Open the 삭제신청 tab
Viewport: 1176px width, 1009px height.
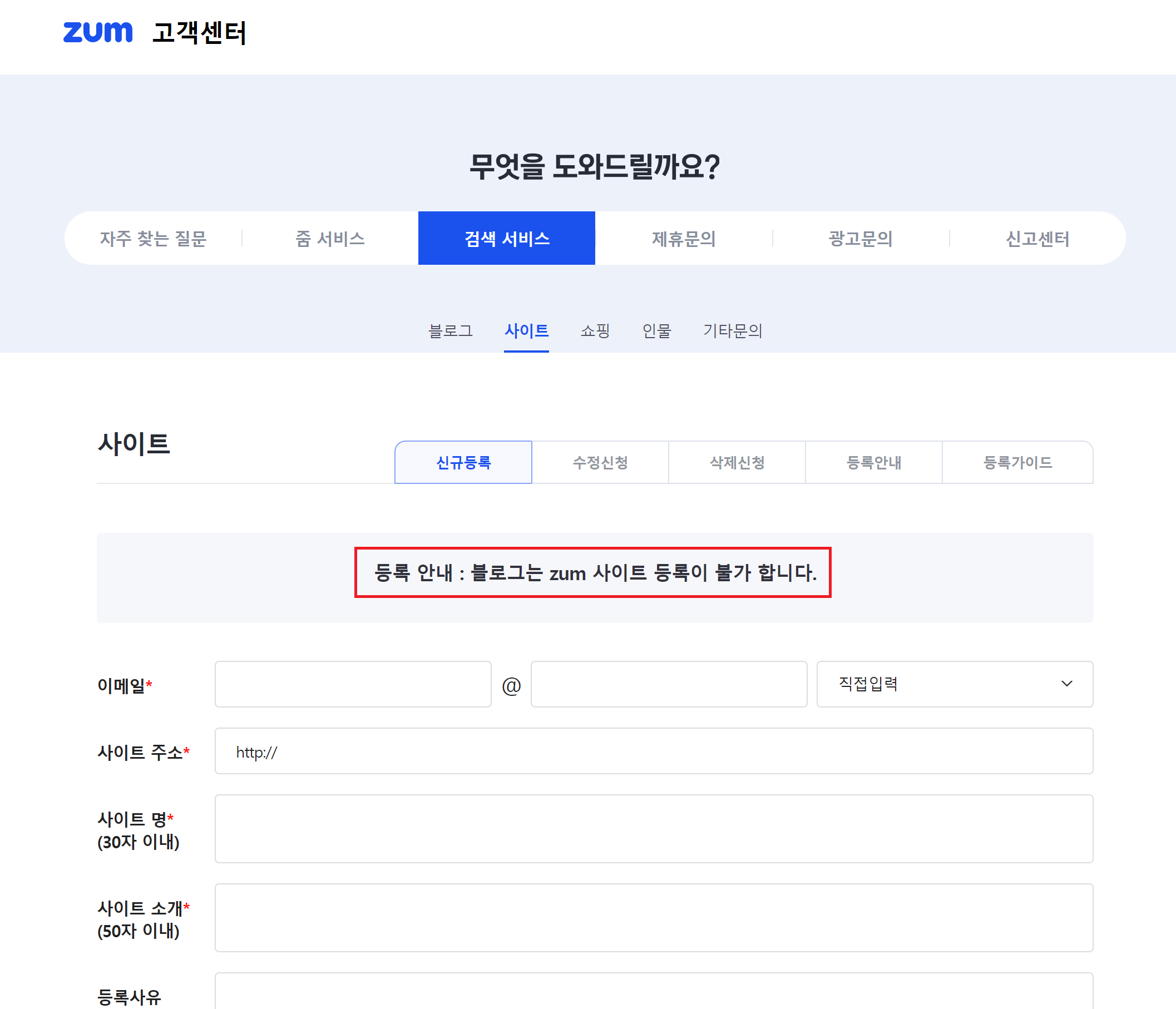point(737,463)
